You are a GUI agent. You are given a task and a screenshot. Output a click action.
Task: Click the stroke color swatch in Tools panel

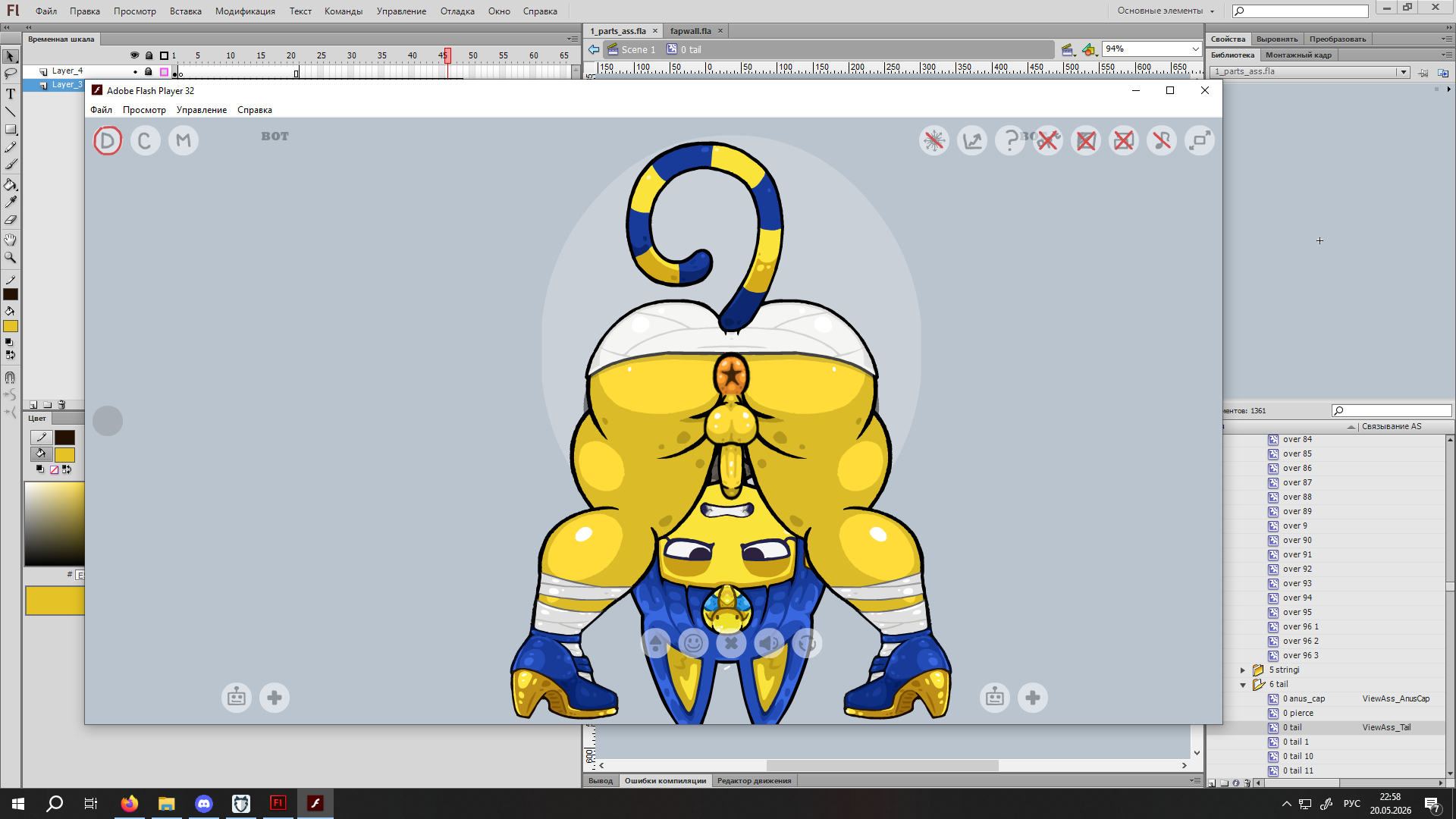pyautogui.click(x=11, y=294)
